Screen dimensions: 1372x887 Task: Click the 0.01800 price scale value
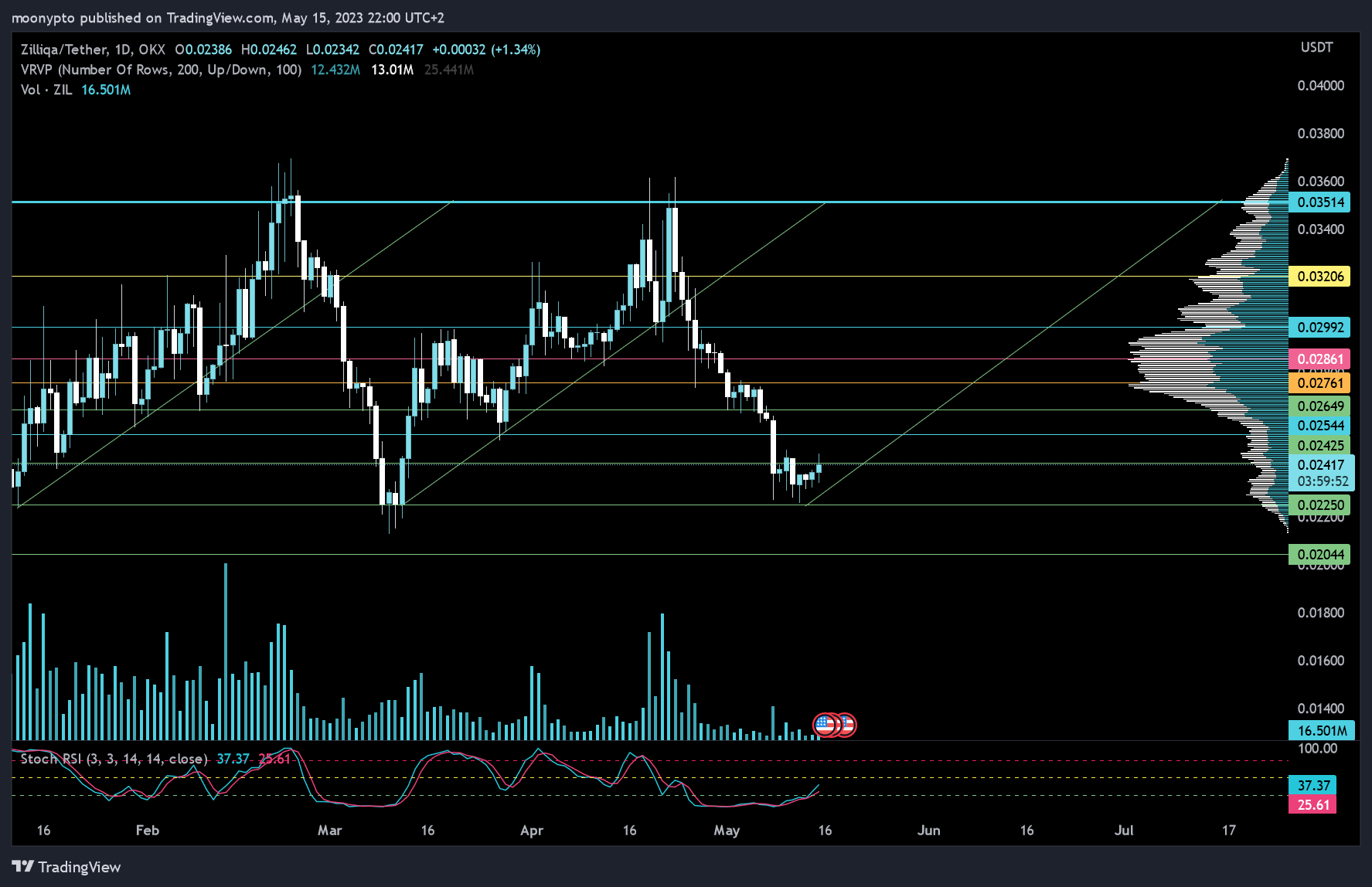(x=1320, y=613)
